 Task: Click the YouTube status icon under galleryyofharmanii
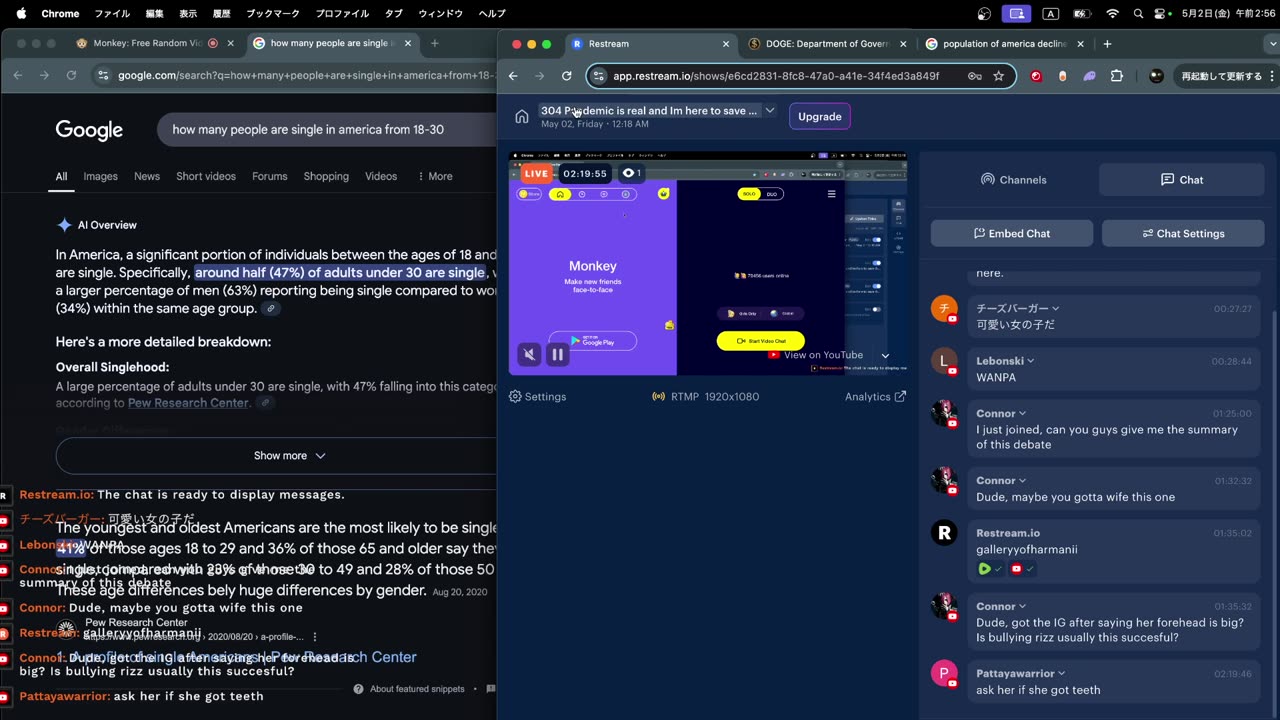[x=1017, y=569]
